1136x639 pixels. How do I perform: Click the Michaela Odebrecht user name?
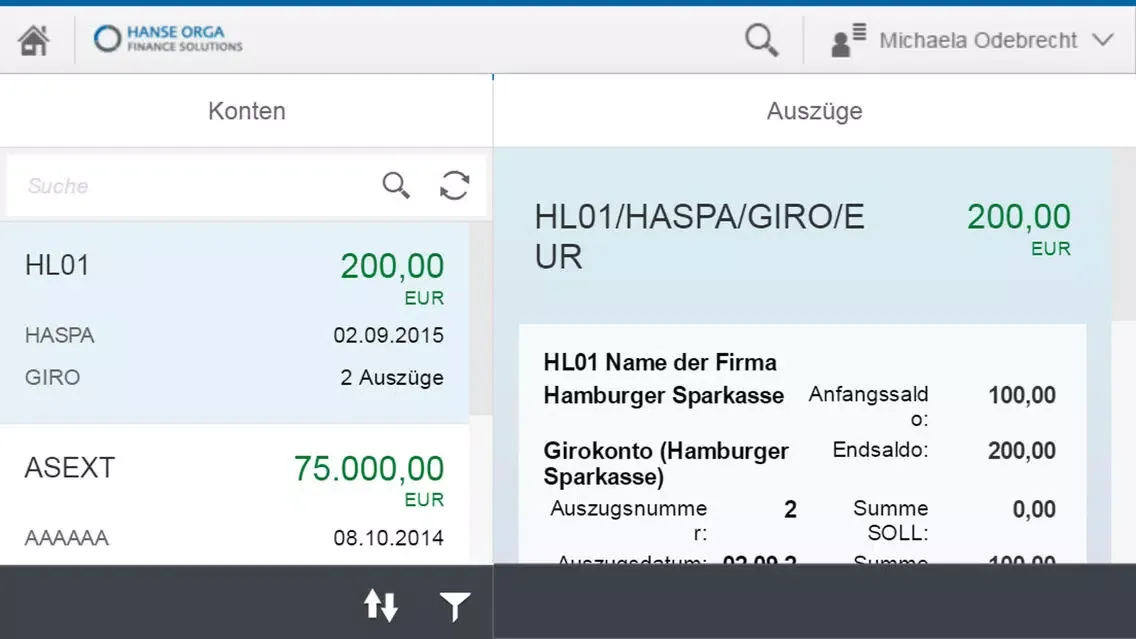[978, 41]
